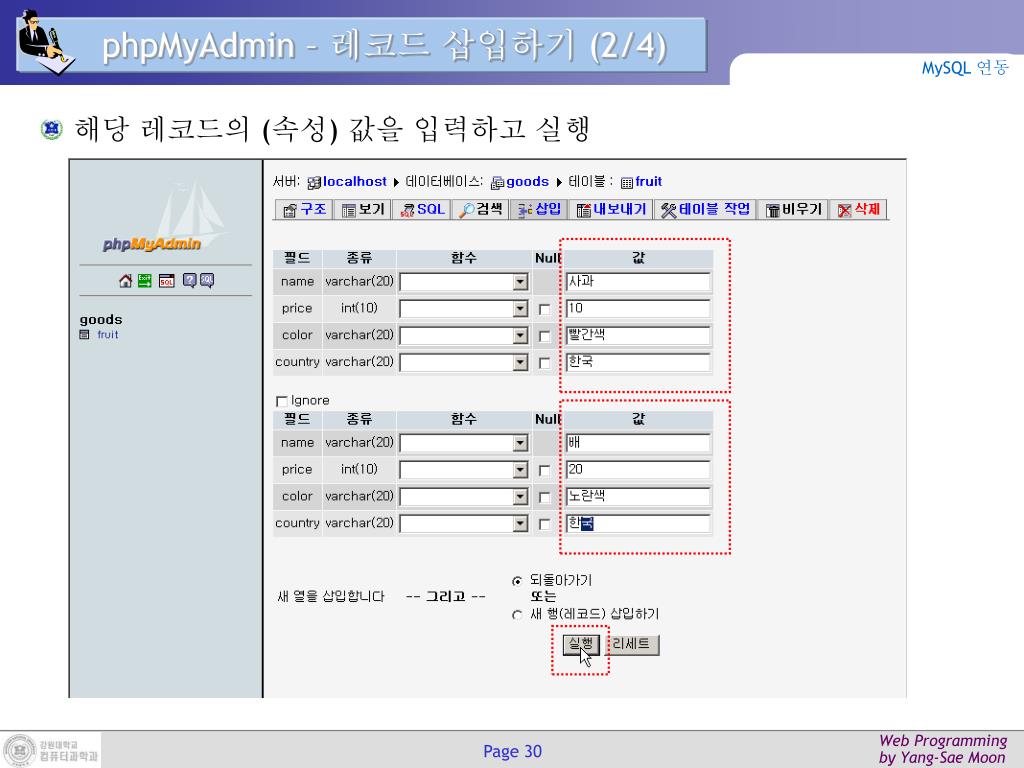Viewport: 1024px width, 768px height.
Task: Toggle Null checkbox for second country row
Action: [544, 524]
